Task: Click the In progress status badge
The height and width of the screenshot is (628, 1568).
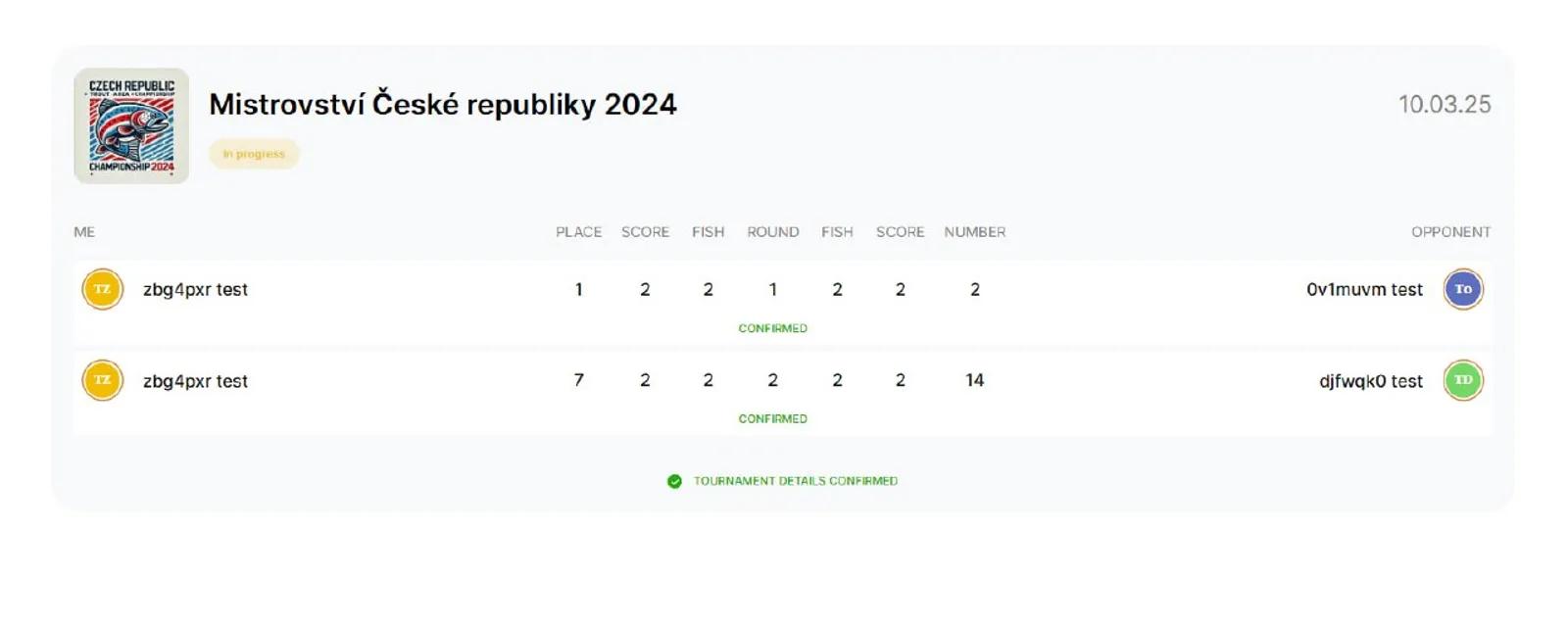Action: click(254, 154)
